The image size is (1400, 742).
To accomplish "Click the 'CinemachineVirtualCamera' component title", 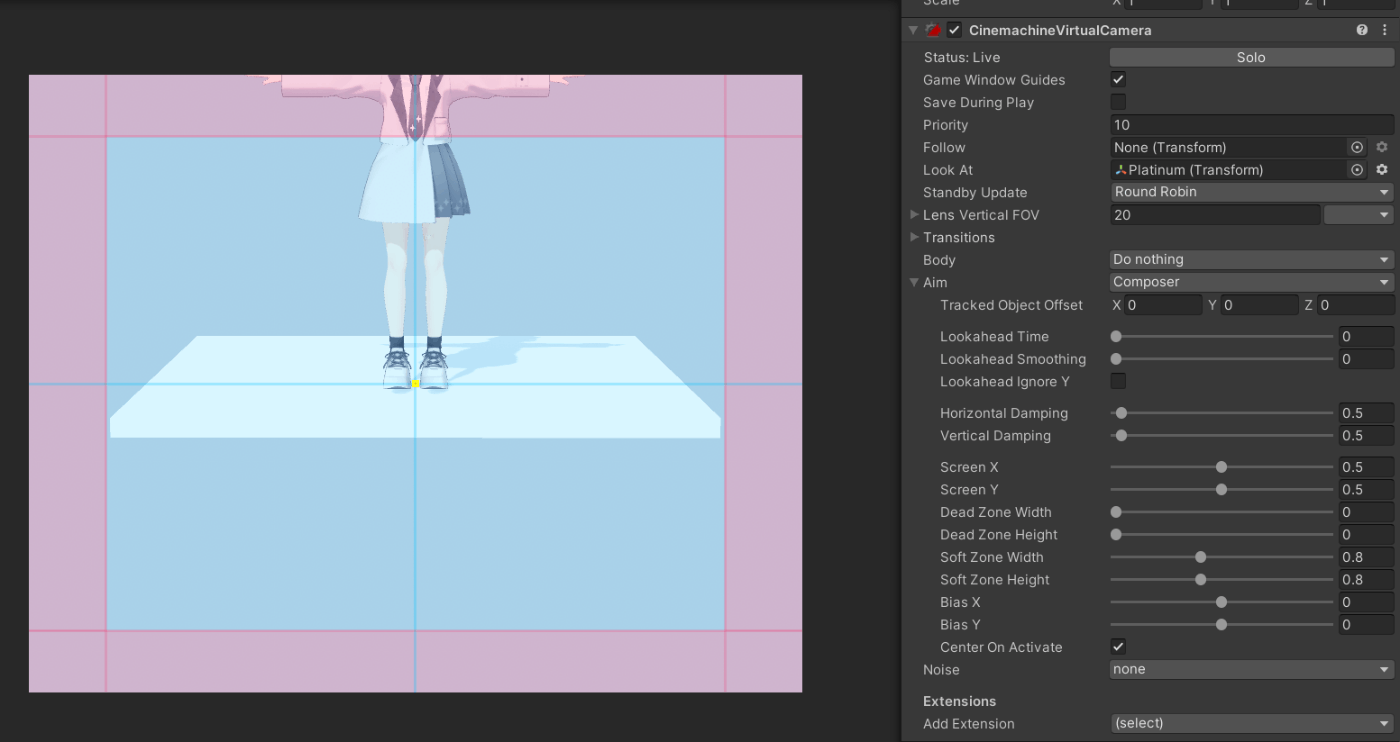I will [1060, 30].
